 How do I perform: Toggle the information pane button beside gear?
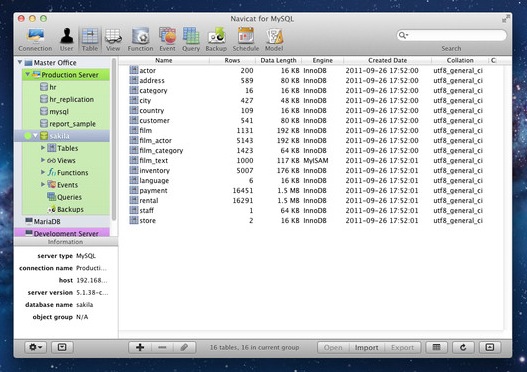pyautogui.click(x=62, y=347)
